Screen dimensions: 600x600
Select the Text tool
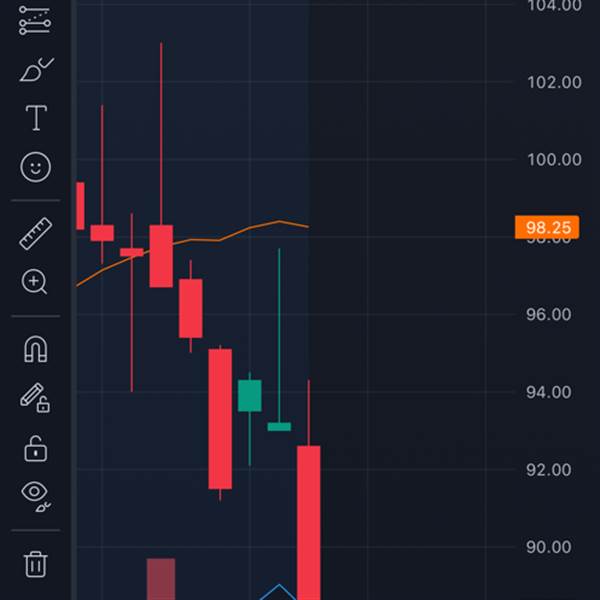pyautogui.click(x=36, y=118)
